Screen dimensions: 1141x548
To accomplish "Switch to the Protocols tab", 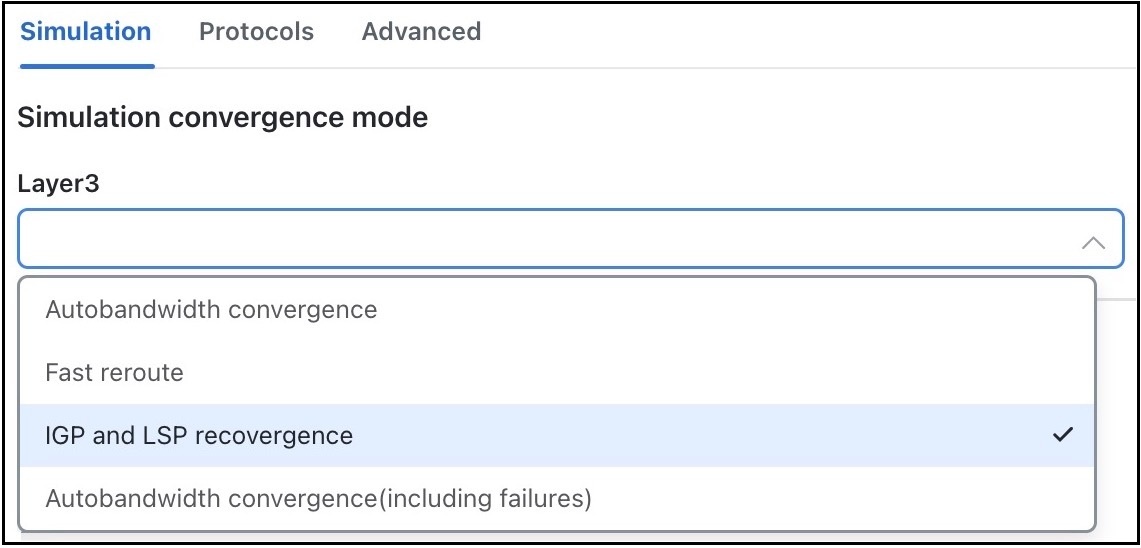I will tap(256, 32).
